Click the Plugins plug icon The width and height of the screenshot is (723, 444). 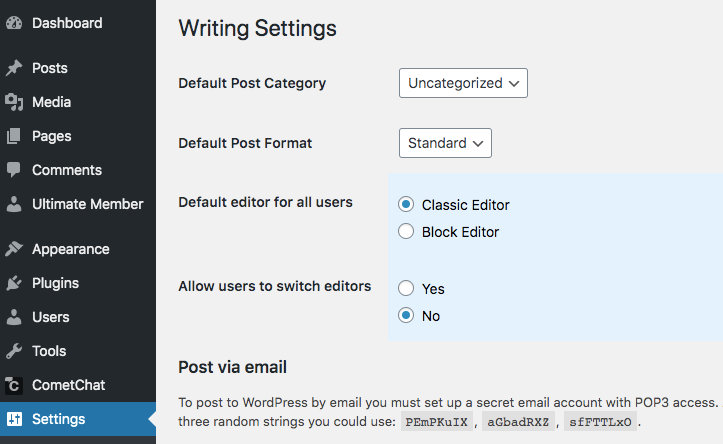(14, 283)
